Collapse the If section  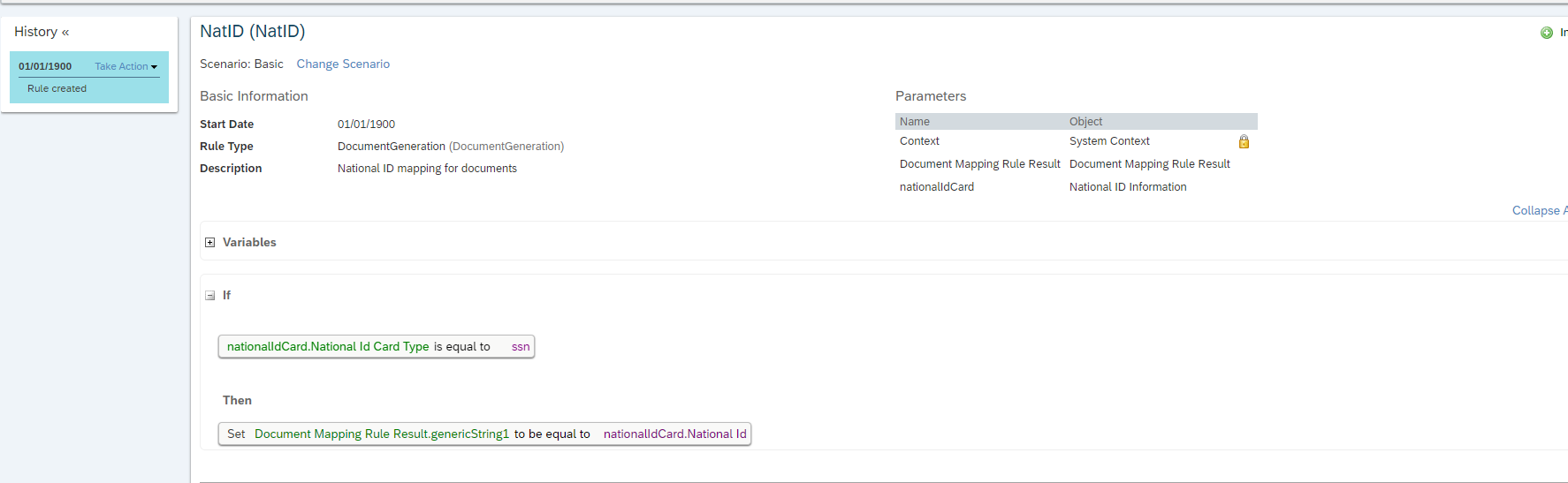pyautogui.click(x=210, y=296)
